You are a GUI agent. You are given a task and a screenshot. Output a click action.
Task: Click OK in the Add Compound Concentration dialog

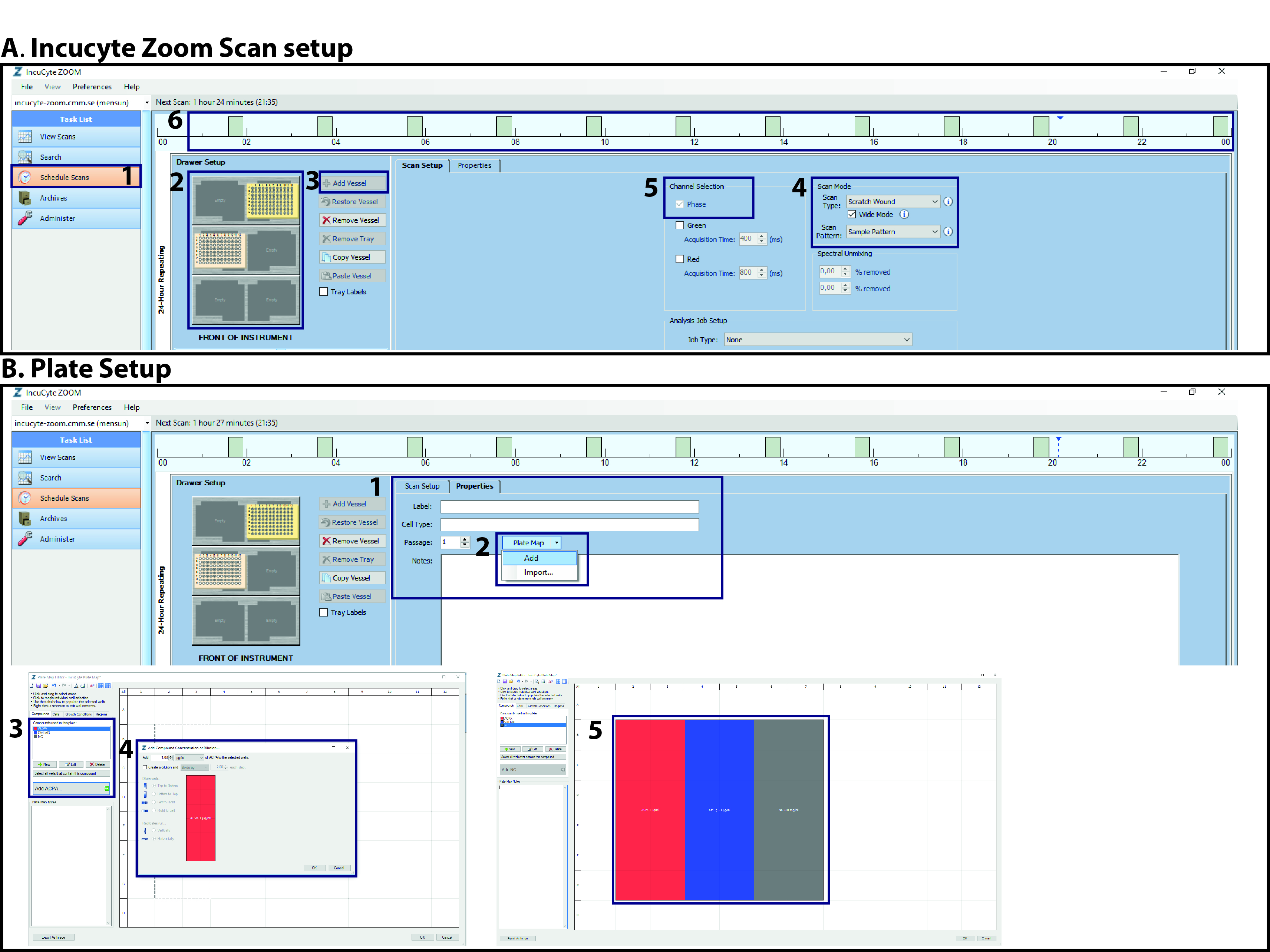tap(314, 867)
